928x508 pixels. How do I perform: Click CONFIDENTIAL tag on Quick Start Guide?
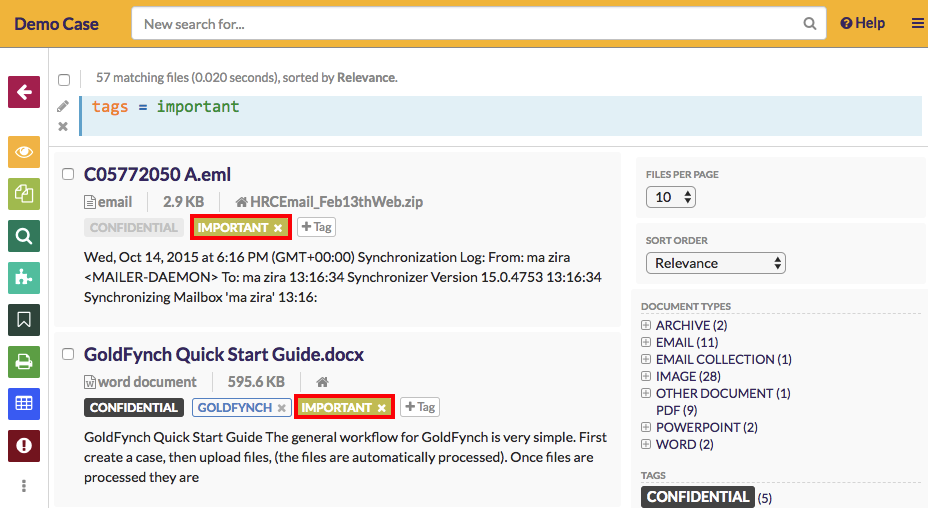[x=134, y=408]
